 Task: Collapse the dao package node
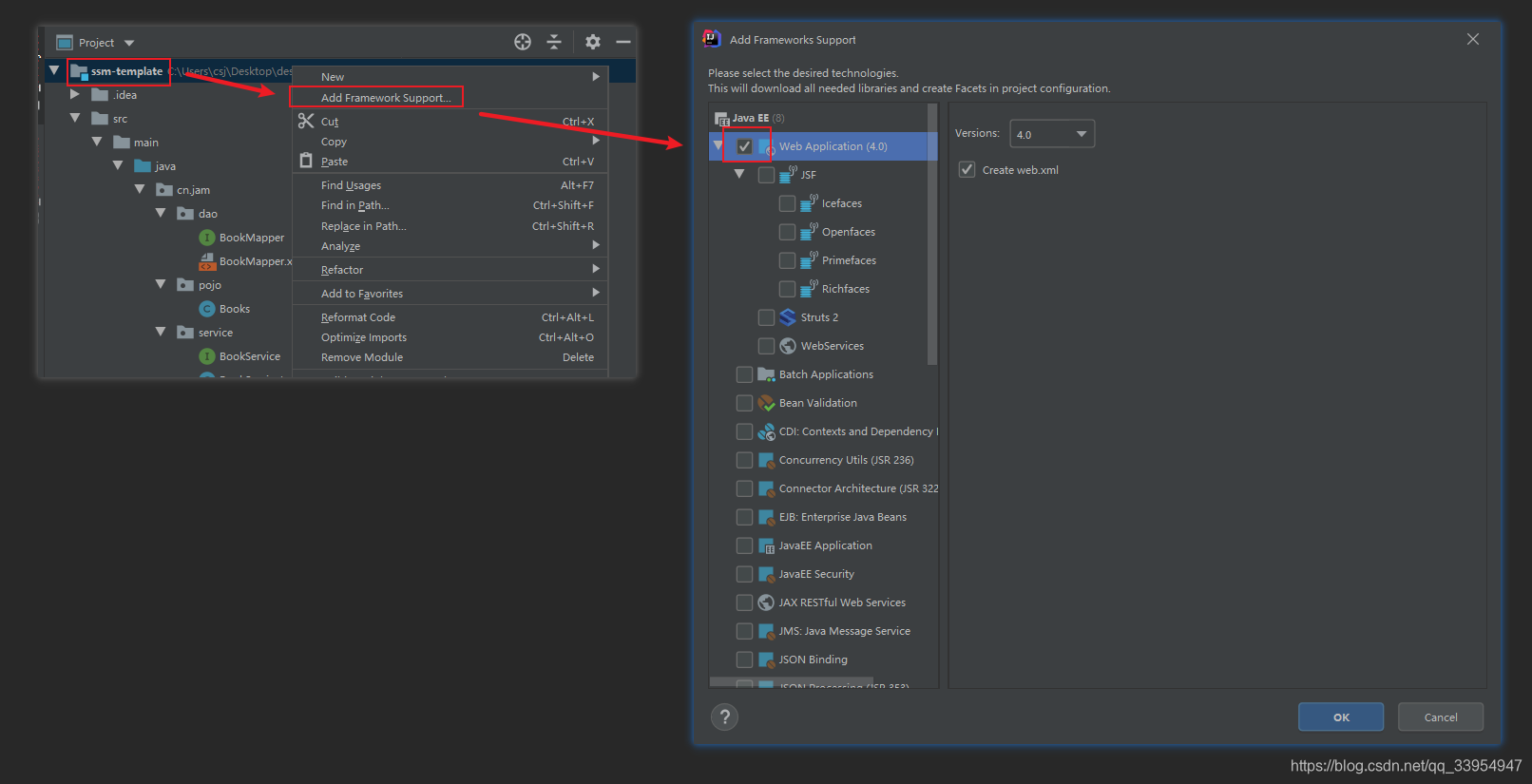161,213
